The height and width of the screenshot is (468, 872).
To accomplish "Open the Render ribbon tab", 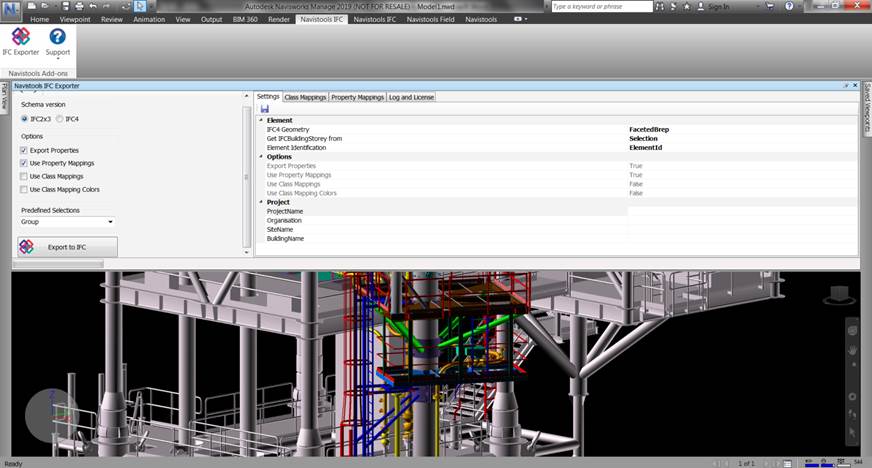I will click(279, 19).
